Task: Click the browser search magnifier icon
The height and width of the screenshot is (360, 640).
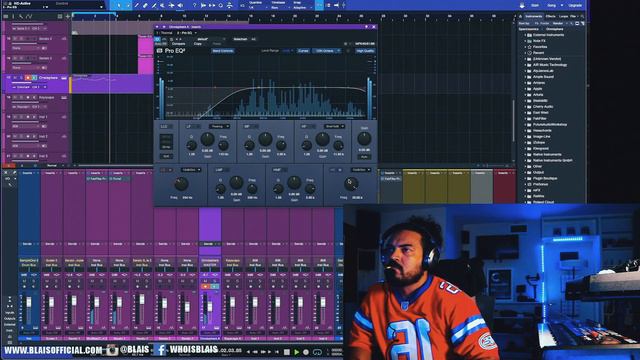Action: 582,16
